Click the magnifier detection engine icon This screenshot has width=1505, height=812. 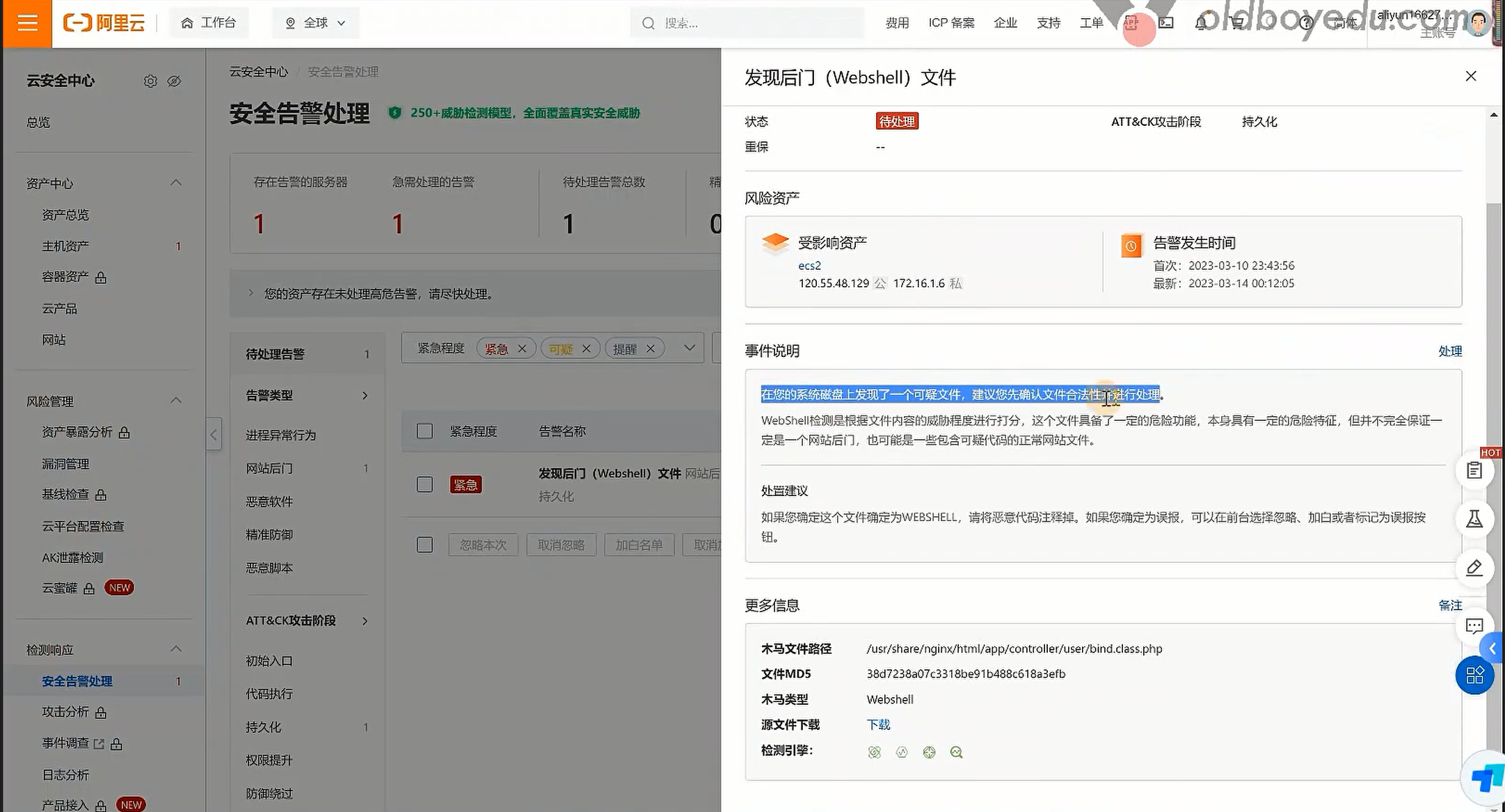[x=957, y=752]
